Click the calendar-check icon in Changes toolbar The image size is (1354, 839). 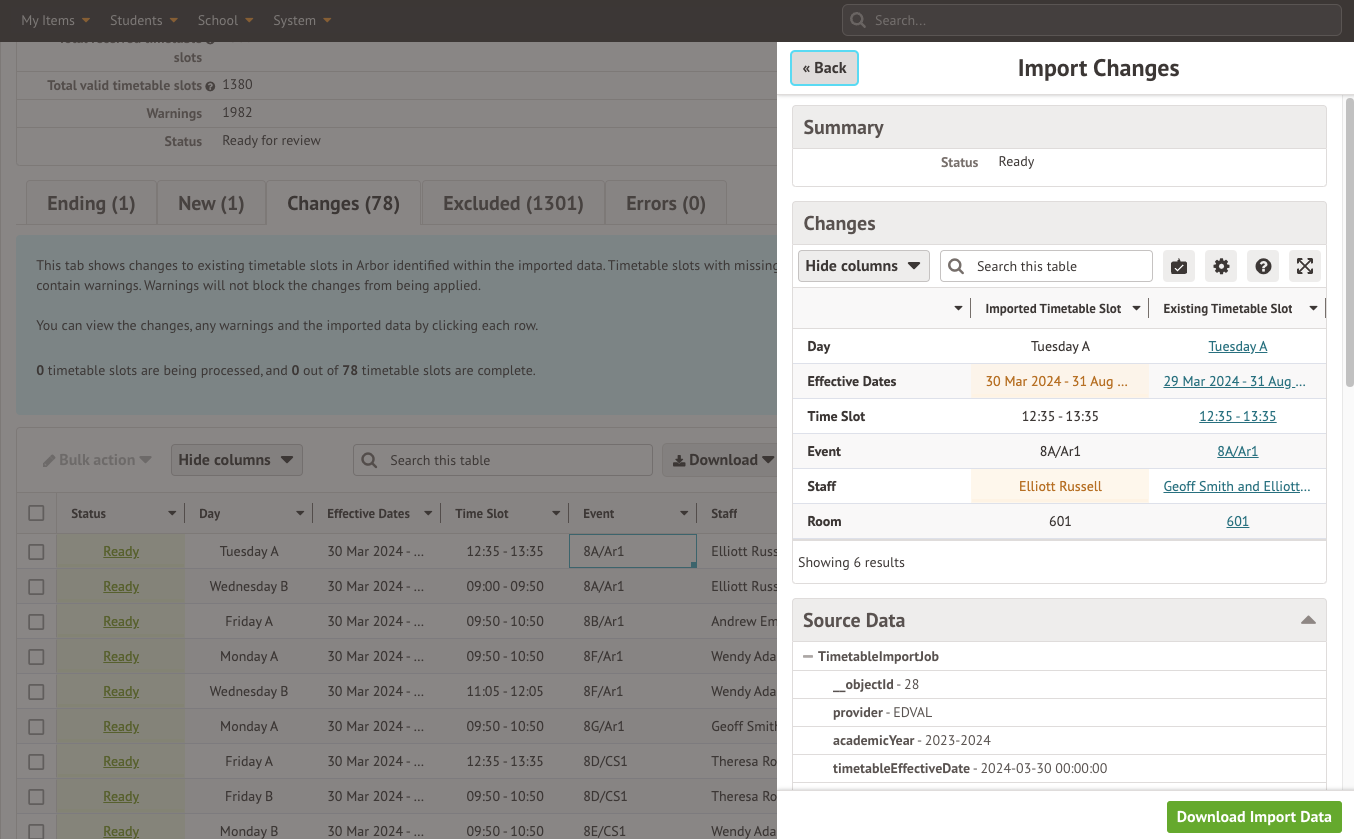pyautogui.click(x=1179, y=266)
